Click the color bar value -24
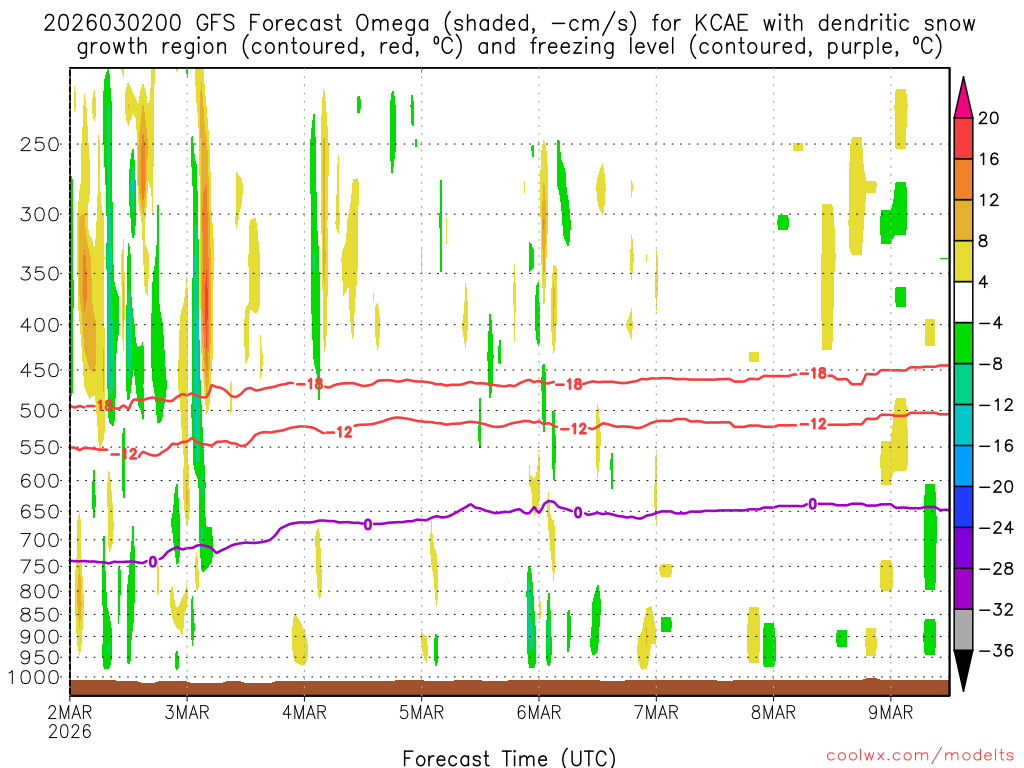The width and height of the screenshot is (1024, 768). point(996,528)
